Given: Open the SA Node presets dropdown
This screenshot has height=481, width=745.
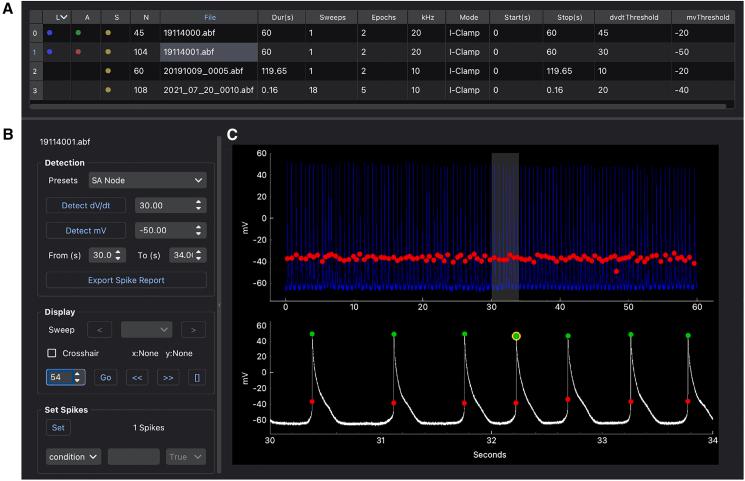Looking at the screenshot, I should pos(147,180).
